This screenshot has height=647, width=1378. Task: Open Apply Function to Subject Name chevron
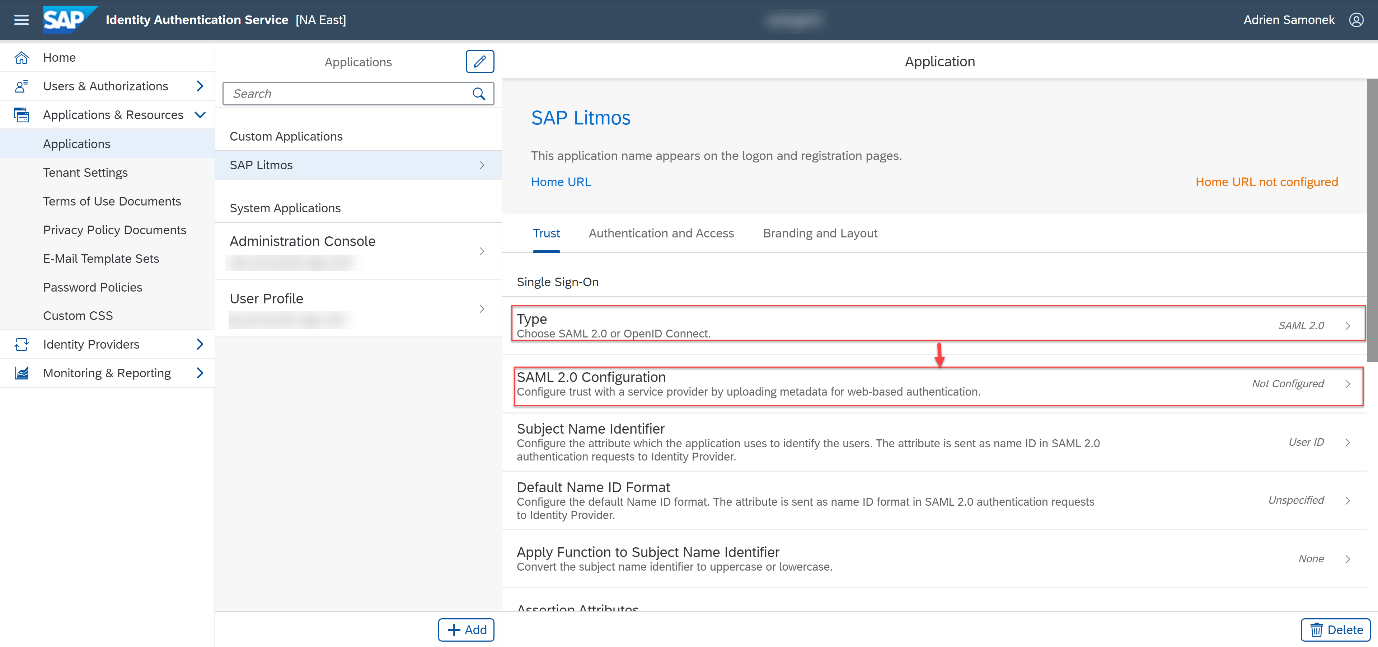[1348, 559]
